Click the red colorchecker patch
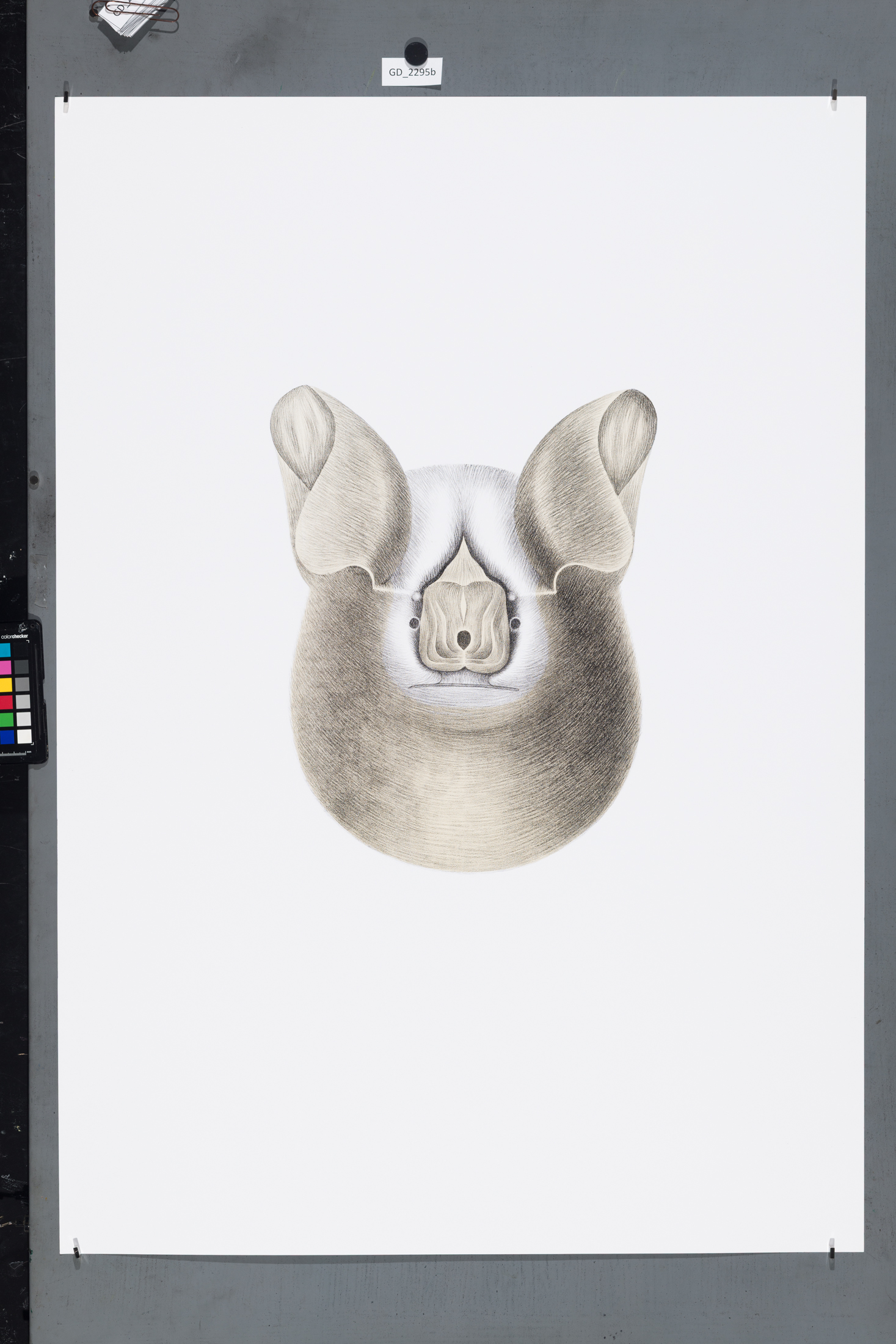This screenshot has height=1344, width=896. 5,703
